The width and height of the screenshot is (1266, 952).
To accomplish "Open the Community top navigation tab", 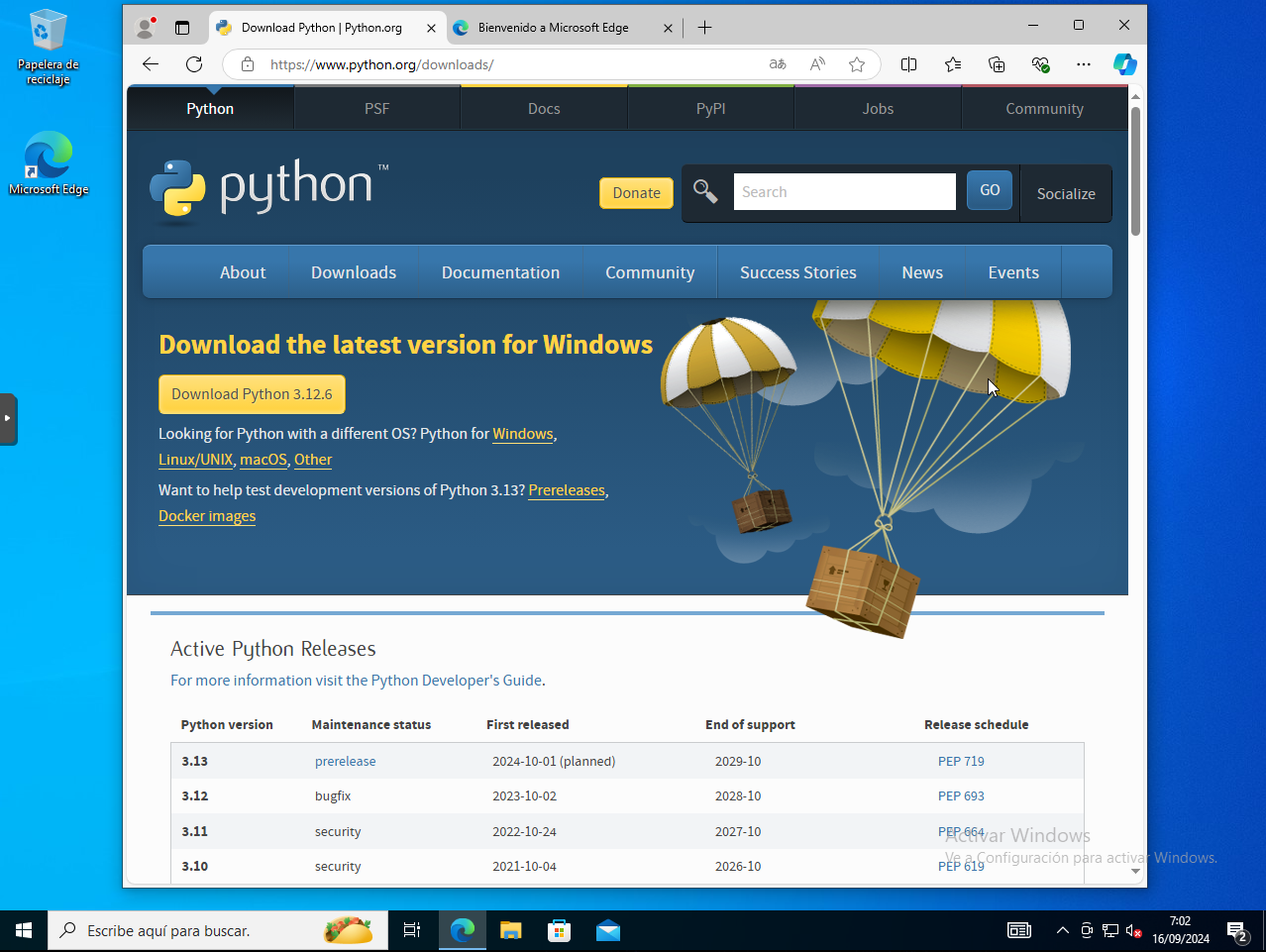I will tap(1045, 109).
